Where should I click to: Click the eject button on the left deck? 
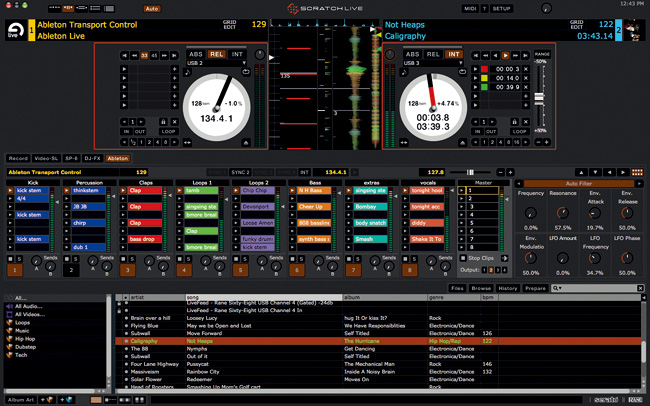pos(246,142)
